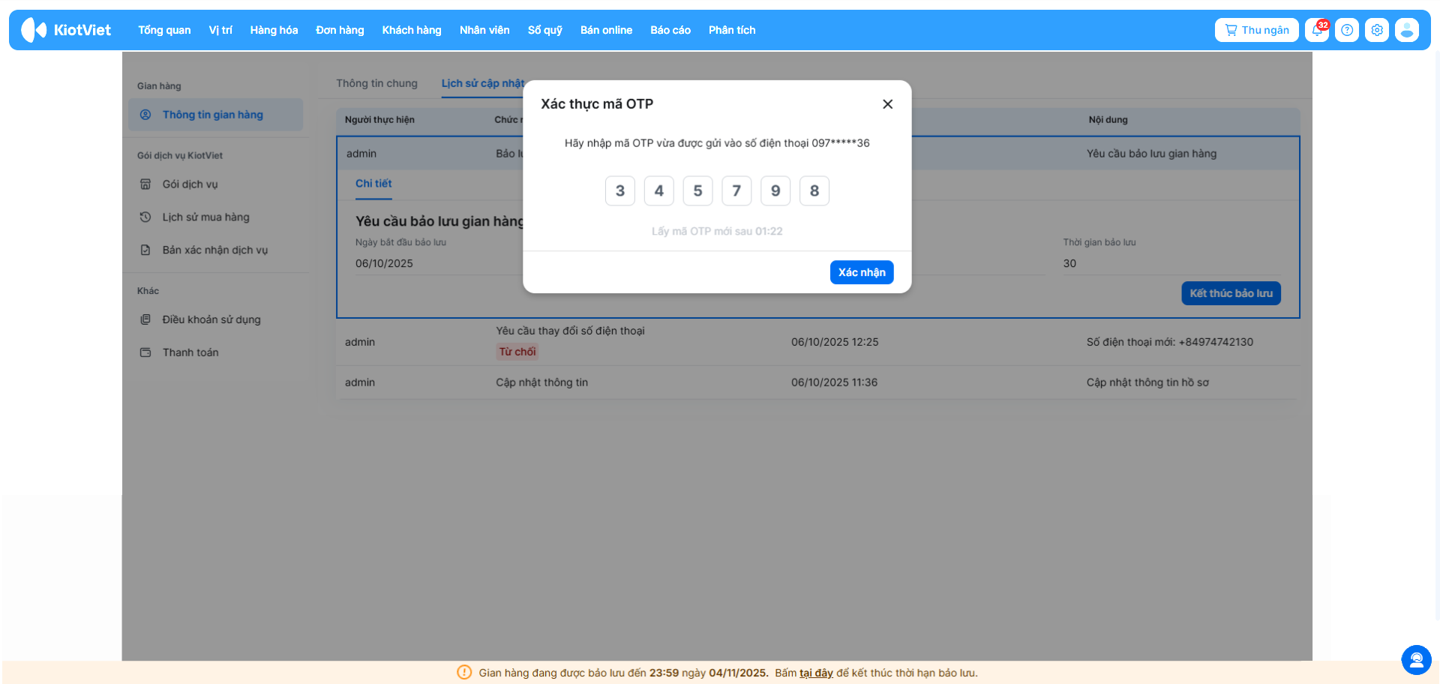Screen dimensions: 1440x684
Task: Open the user account avatar icon
Action: coord(1407,30)
